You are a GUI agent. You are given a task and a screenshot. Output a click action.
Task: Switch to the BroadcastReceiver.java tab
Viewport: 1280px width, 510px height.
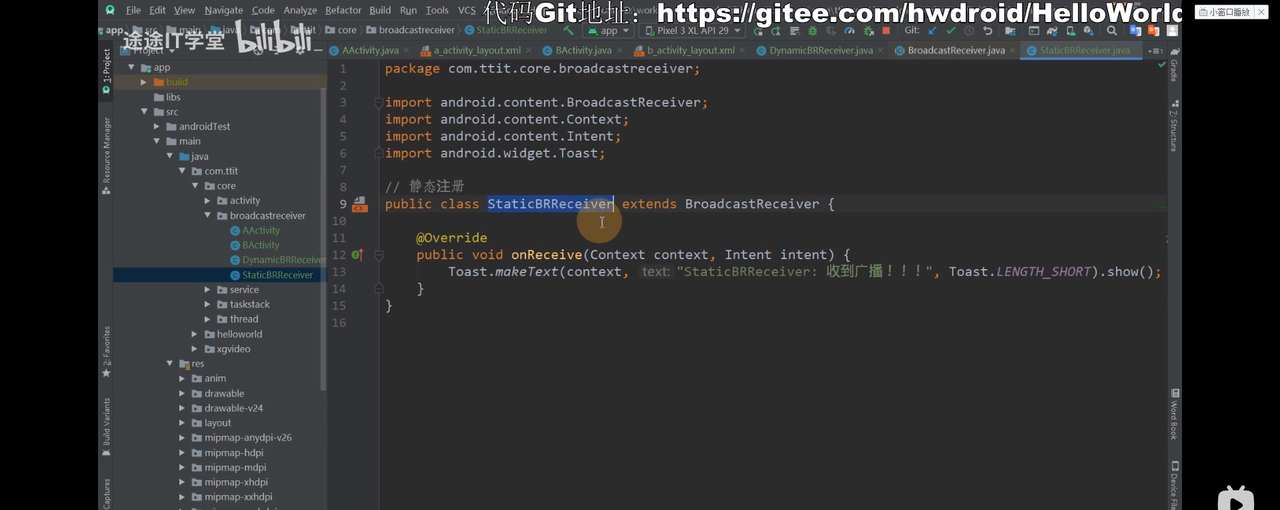point(956,50)
